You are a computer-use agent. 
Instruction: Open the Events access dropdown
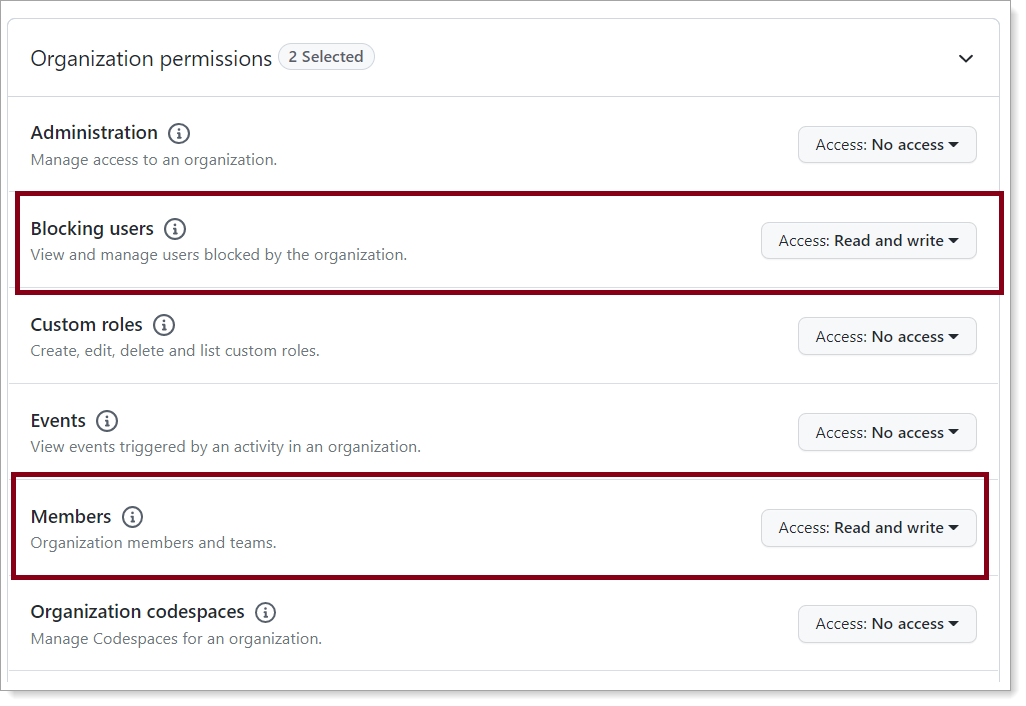point(886,432)
